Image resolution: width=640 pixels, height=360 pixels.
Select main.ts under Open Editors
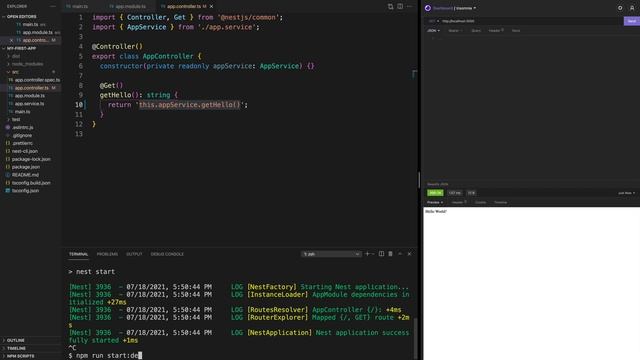30,24
